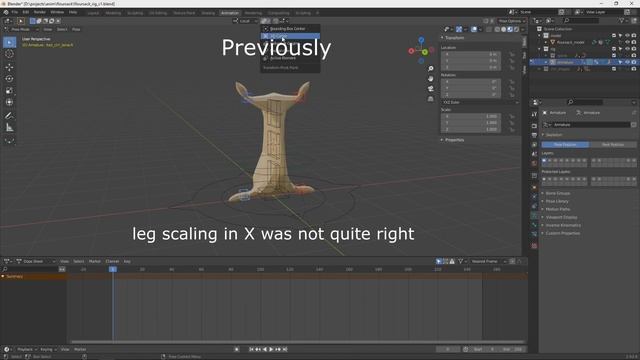Activate the Cursor tool
The width and height of the screenshot is (640, 360).
[x=9, y=54]
